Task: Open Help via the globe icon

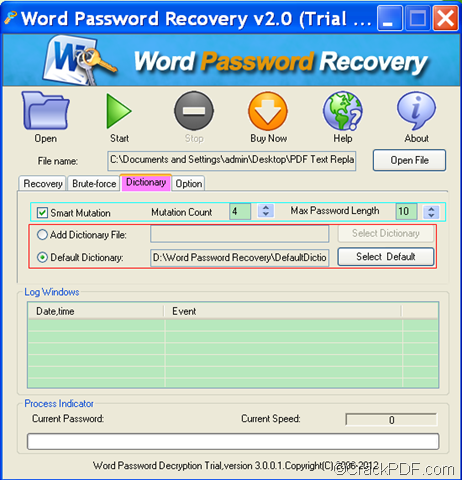Action: pyautogui.click(x=343, y=111)
